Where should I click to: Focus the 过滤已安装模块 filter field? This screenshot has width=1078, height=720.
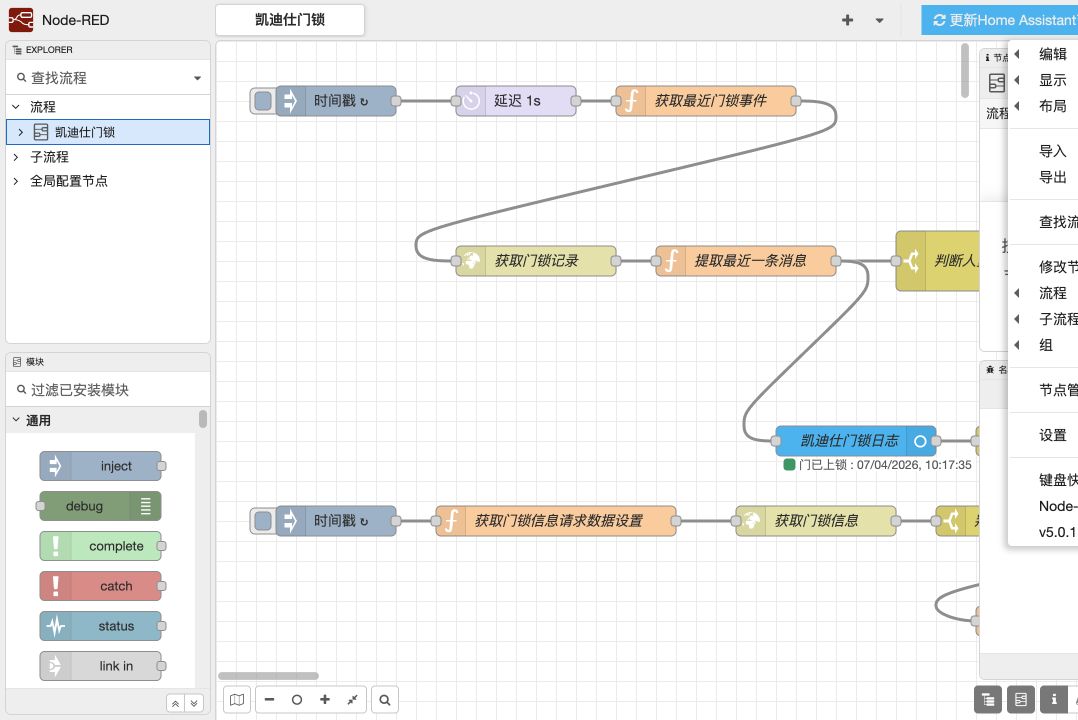(108, 390)
